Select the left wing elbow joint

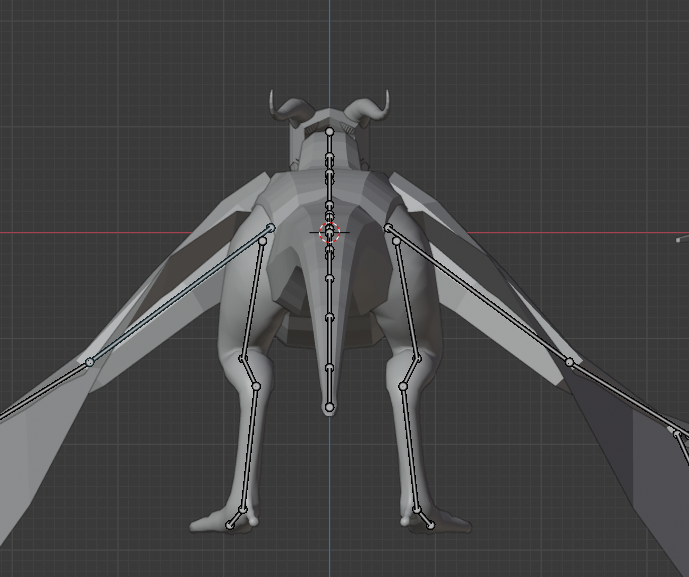click(x=90, y=362)
